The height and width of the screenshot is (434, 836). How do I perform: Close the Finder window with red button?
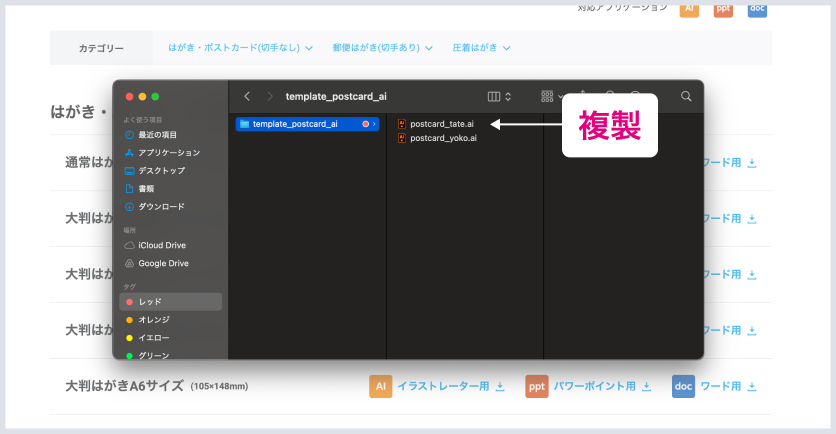(x=129, y=97)
